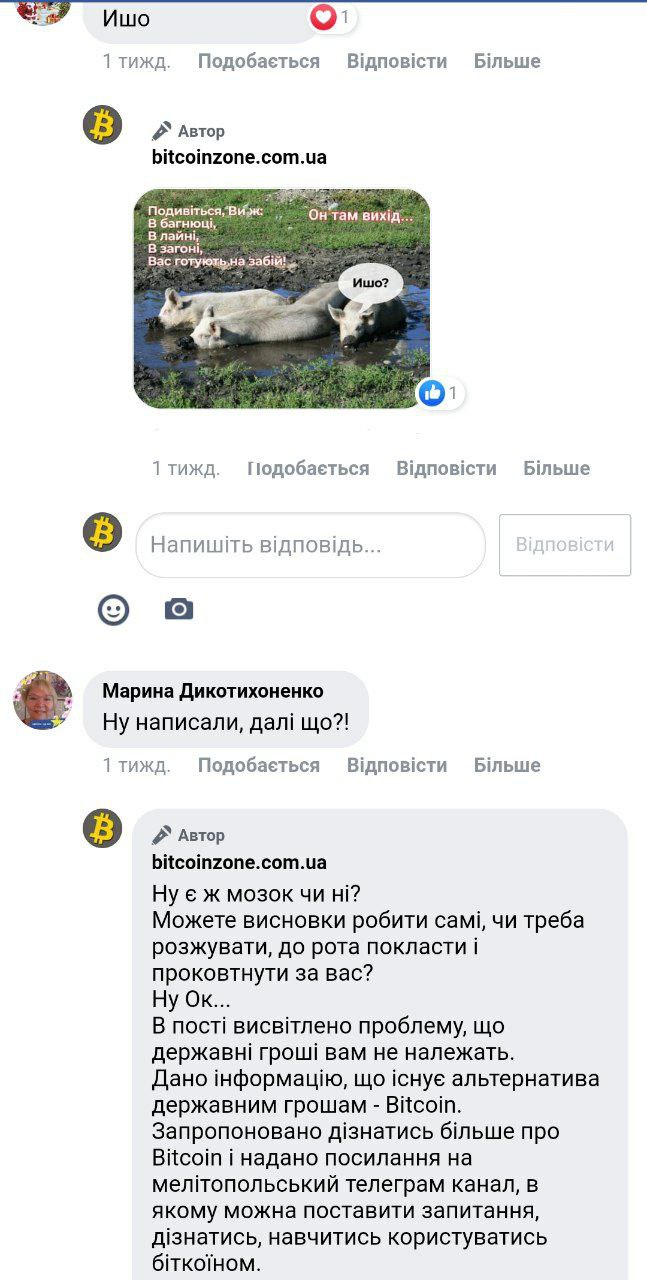Screen dimensions: 647x1280
Task: Open the emoji picker smiley icon
Action: [x=113, y=609]
